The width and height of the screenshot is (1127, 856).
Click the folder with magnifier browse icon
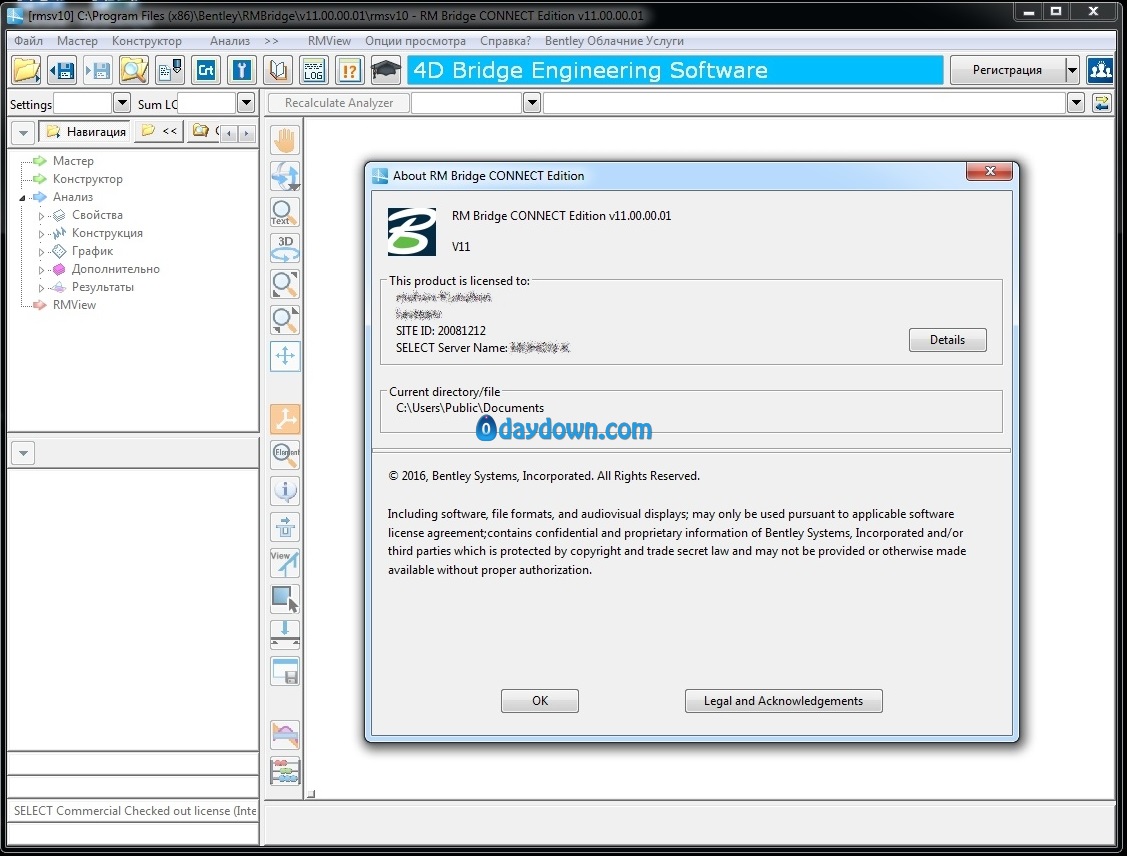(134, 70)
